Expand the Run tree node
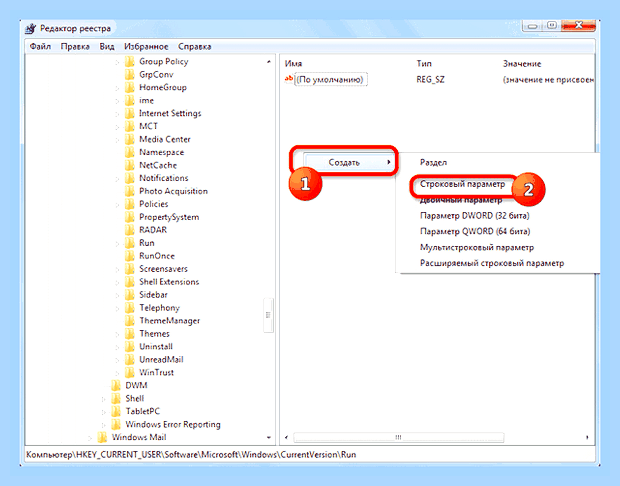This screenshot has height=486, width=620. click(117, 244)
